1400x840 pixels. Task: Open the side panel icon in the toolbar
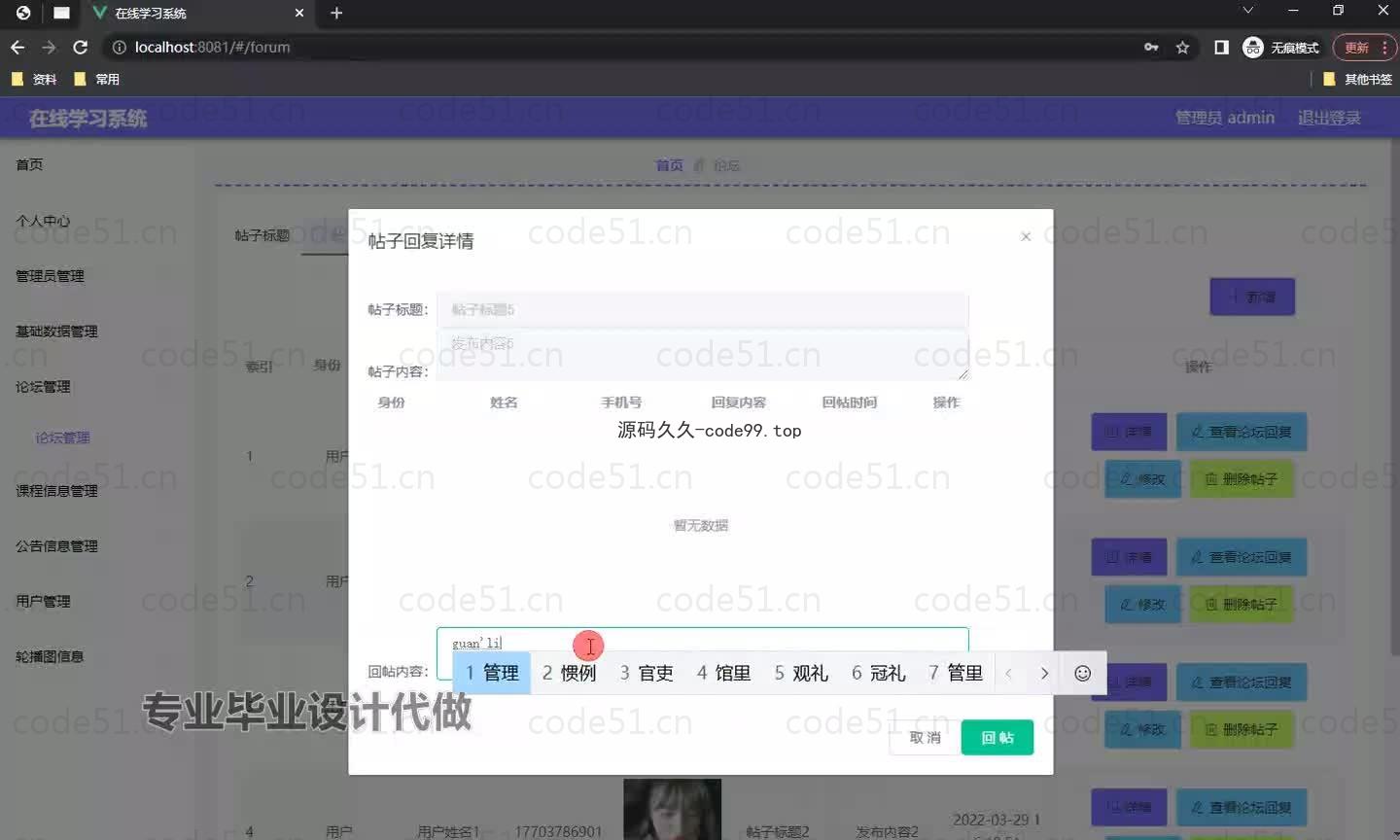(1221, 47)
